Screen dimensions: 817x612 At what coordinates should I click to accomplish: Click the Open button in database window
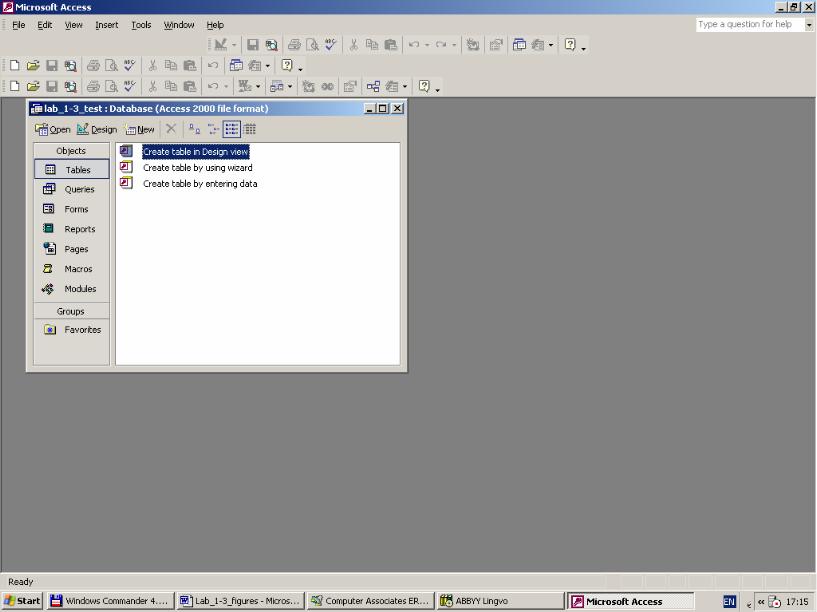click(x=53, y=129)
